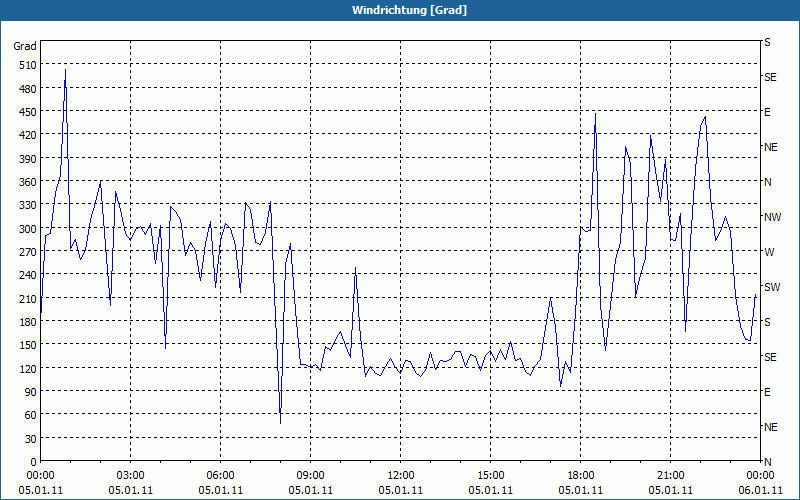800x500 pixels.
Task: Click the 09:00 time axis label
Action: (x=311, y=476)
